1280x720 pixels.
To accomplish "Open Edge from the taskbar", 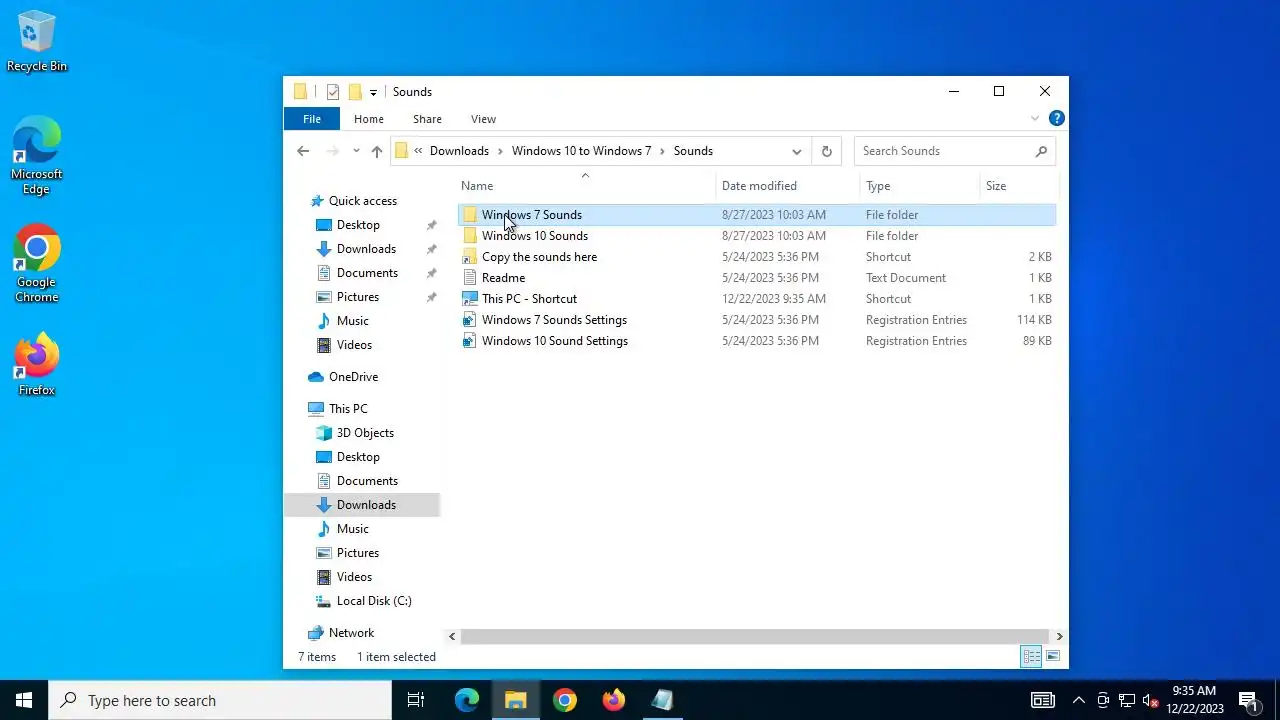I will 467,700.
